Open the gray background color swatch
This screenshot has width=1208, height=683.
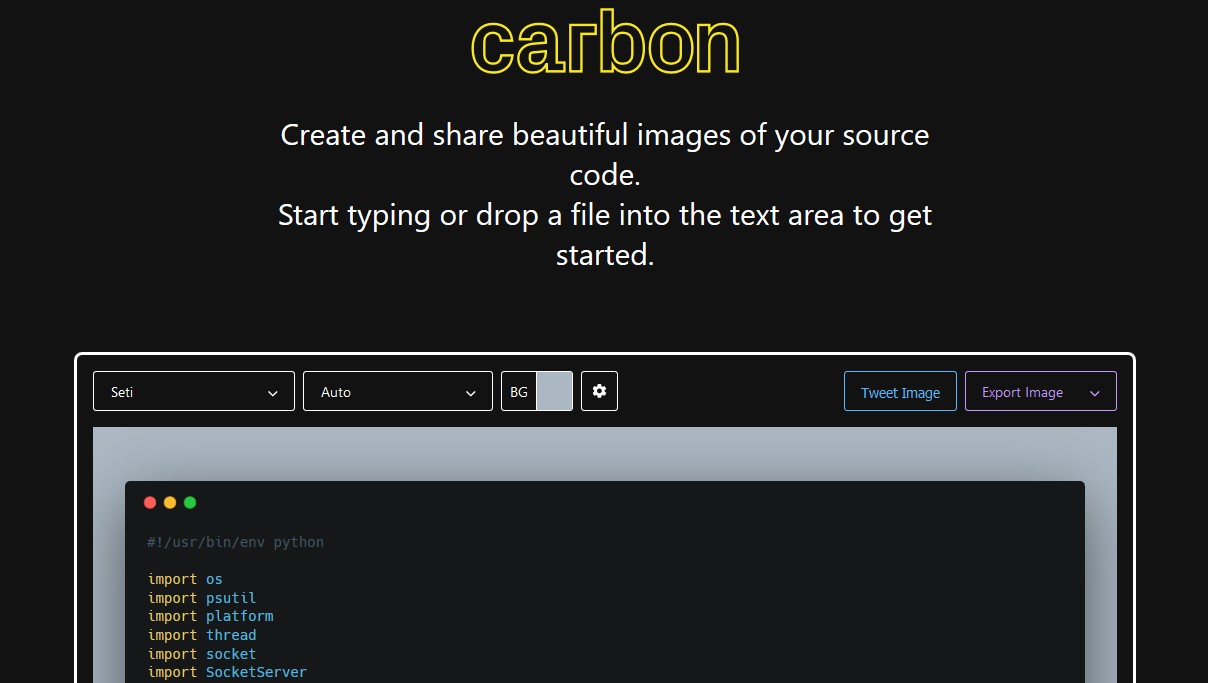(x=555, y=391)
